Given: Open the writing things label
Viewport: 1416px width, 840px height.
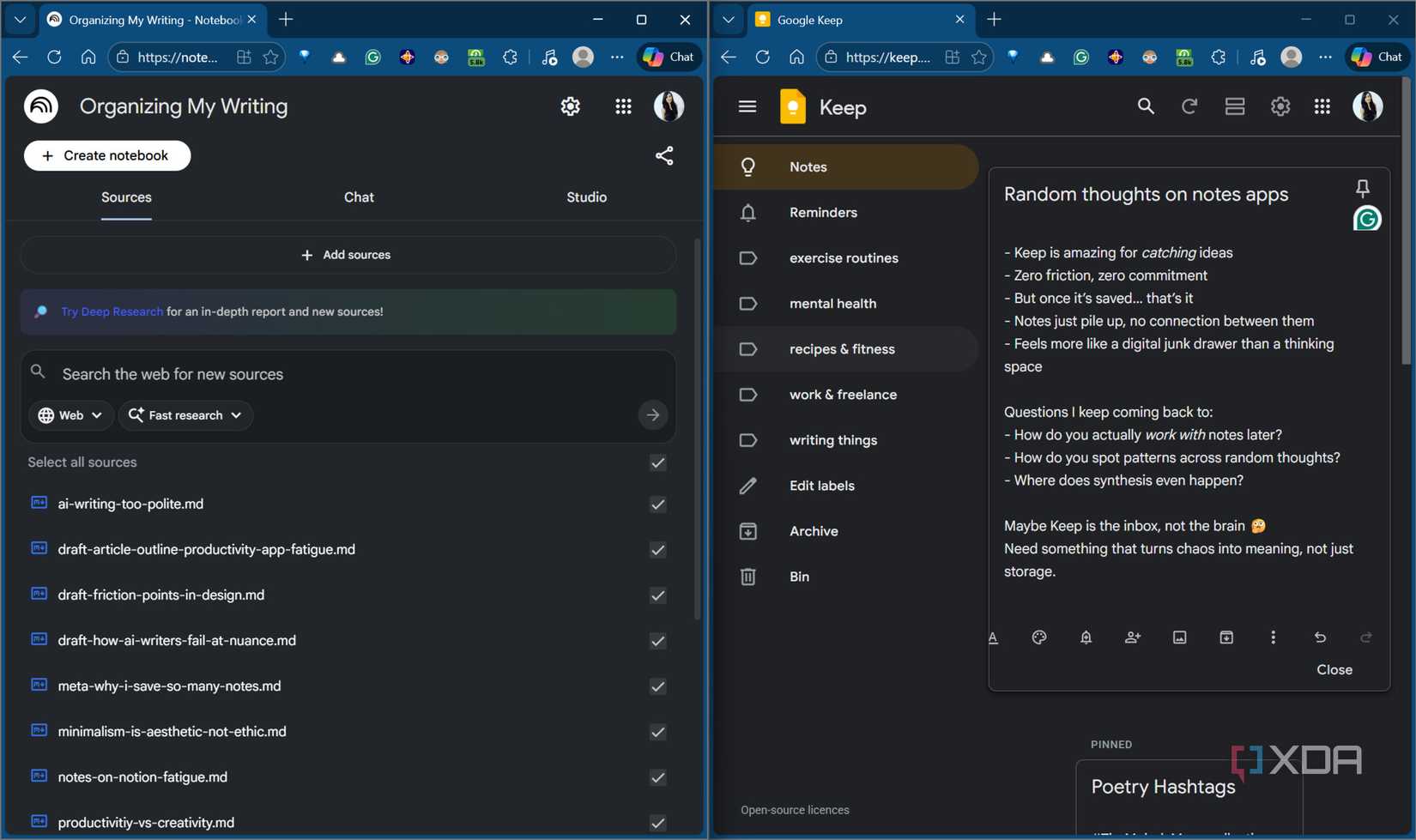Looking at the screenshot, I should coord(847,440).
